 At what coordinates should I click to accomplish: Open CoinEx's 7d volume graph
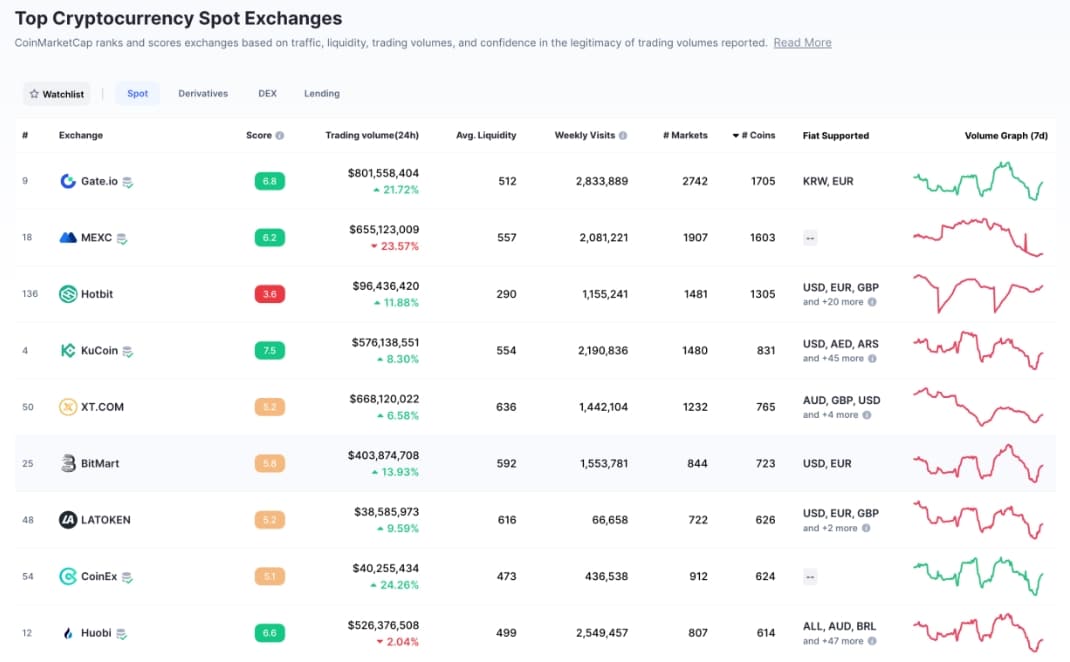click(x=978, y=576)
